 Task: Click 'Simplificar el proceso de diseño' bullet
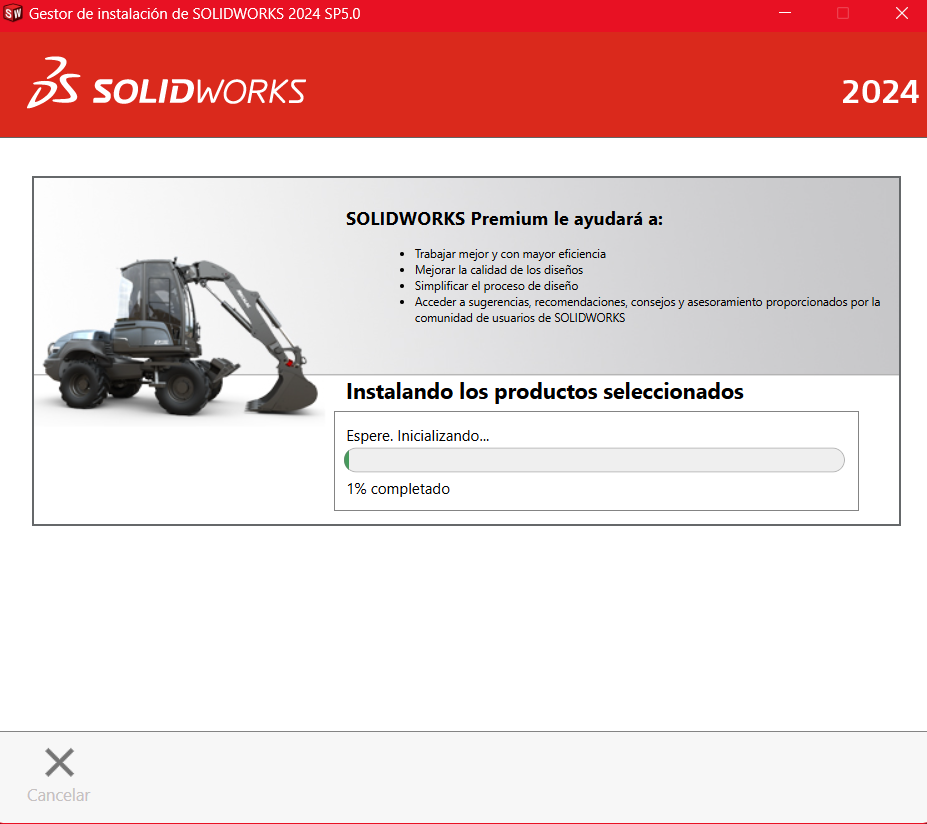click(496, 286)
